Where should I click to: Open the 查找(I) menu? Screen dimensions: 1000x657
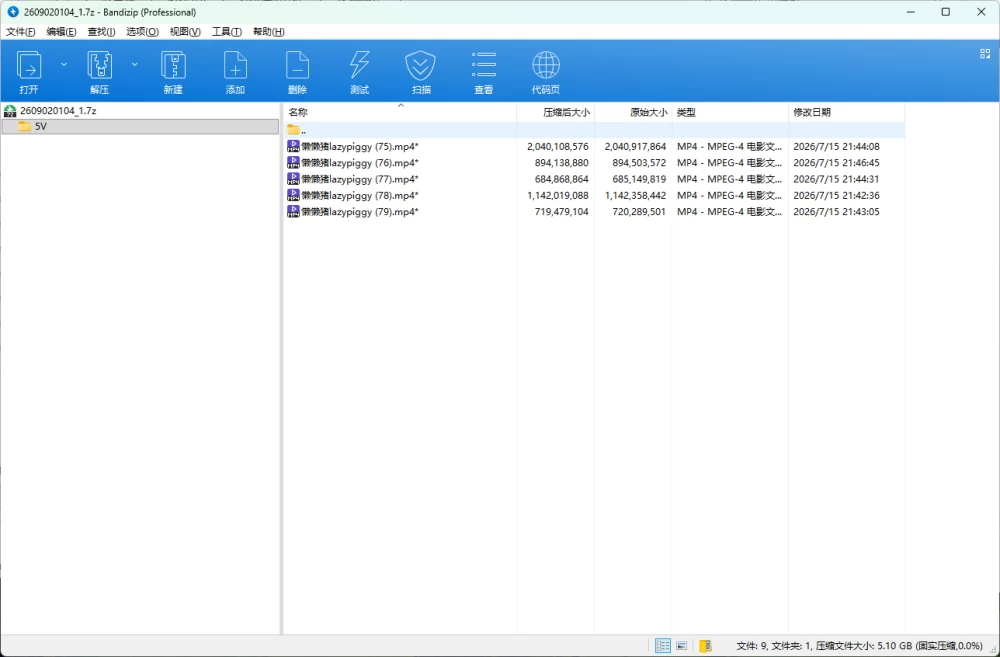(x=101, y=31)
